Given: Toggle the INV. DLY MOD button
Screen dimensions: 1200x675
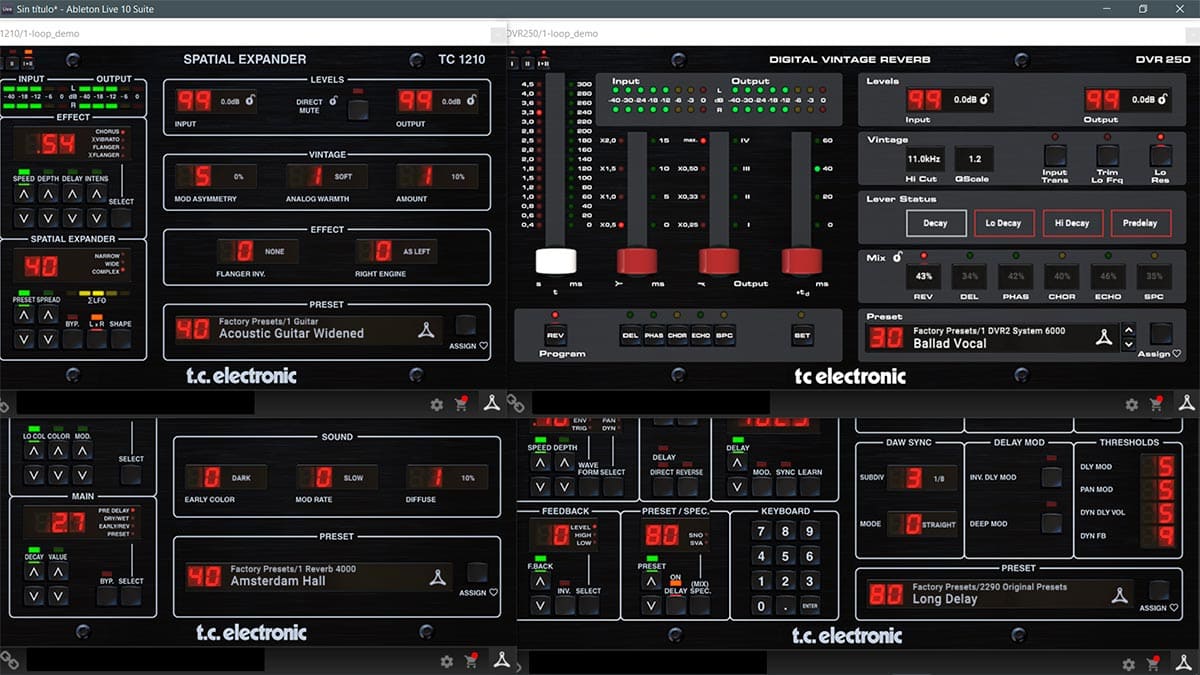Looking at the screenshot, I should (x=1050, y=477).
